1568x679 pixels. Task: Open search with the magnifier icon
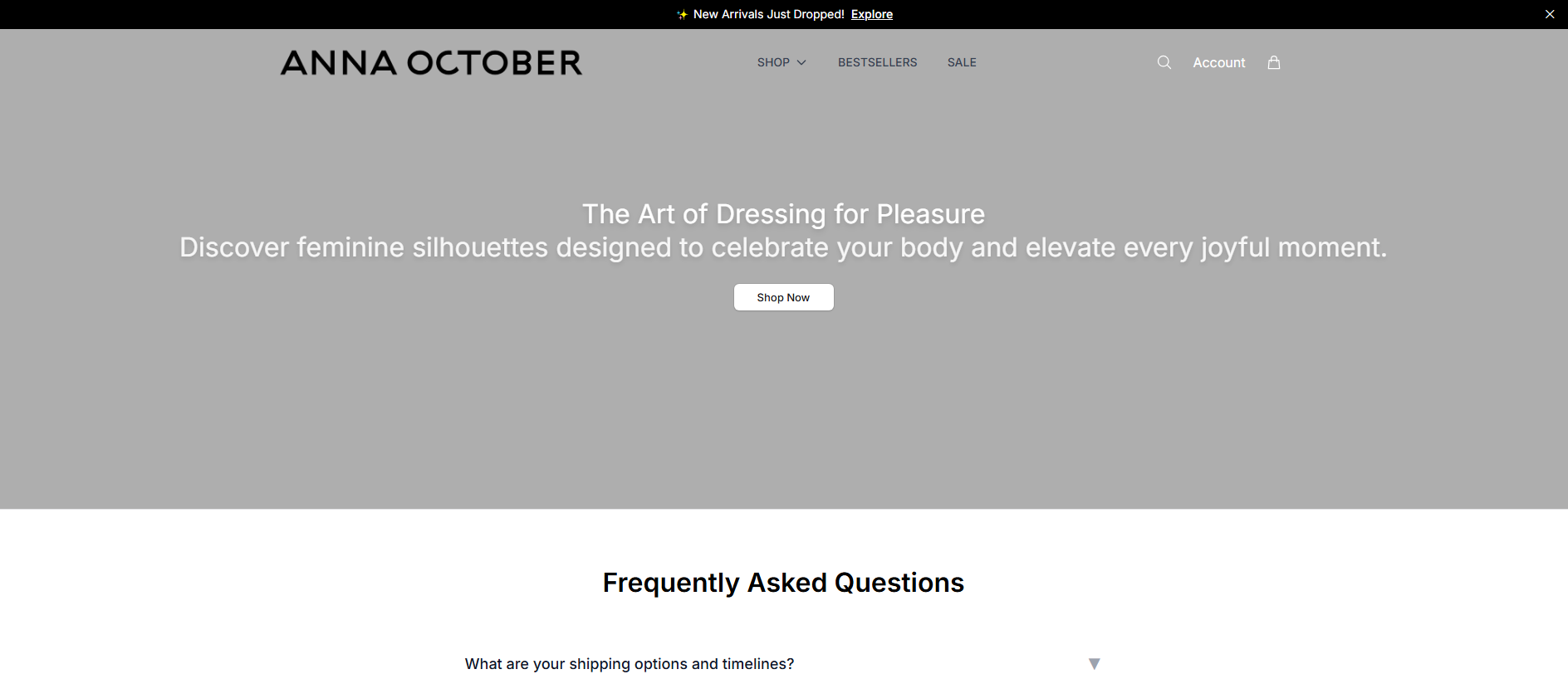[x=1164, y=62]
